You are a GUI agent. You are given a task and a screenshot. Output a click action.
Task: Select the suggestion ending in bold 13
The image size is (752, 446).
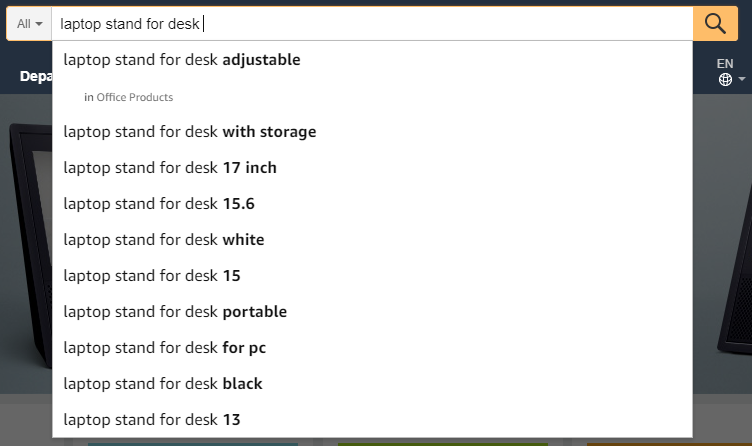pyautogui.click(x=152, y=419)
